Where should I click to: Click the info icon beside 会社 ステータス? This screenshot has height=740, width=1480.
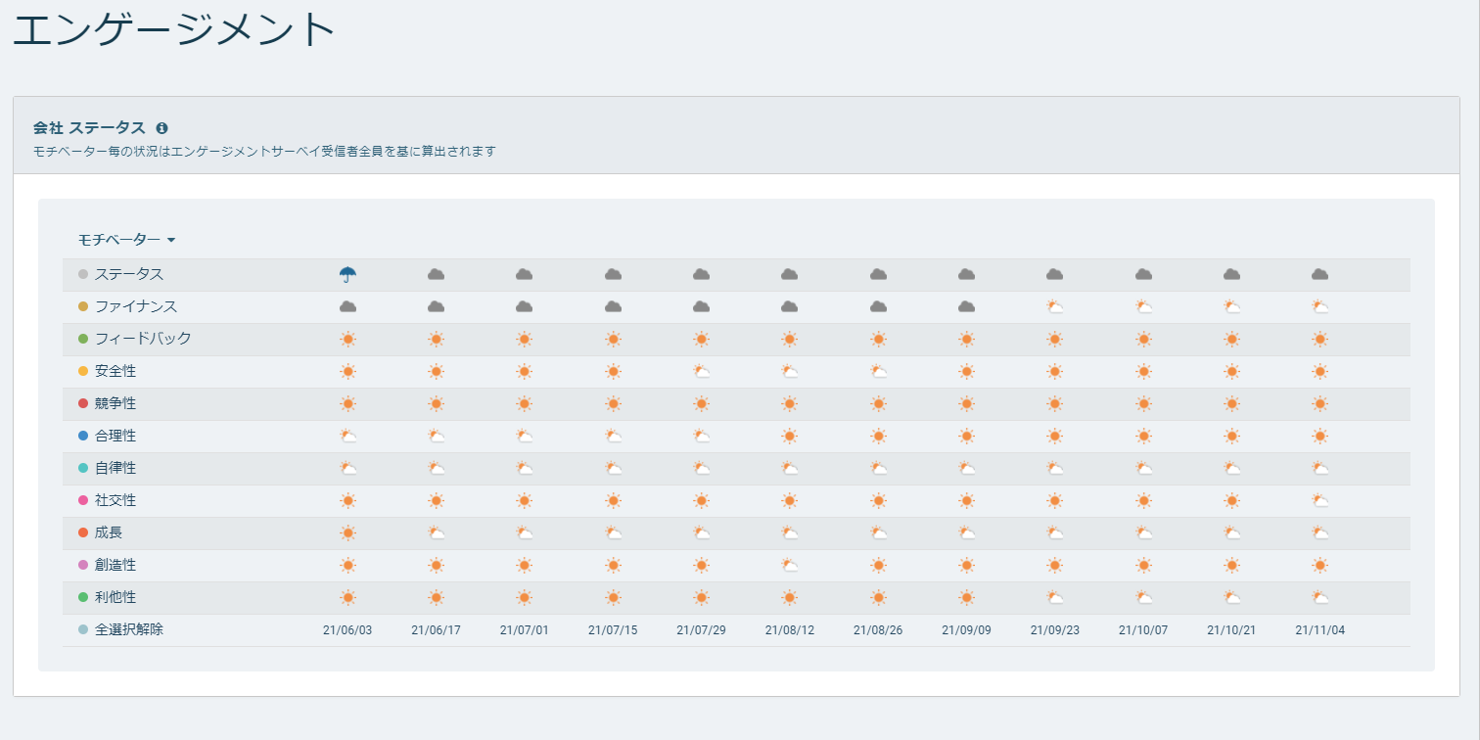(x=162, y=128)
